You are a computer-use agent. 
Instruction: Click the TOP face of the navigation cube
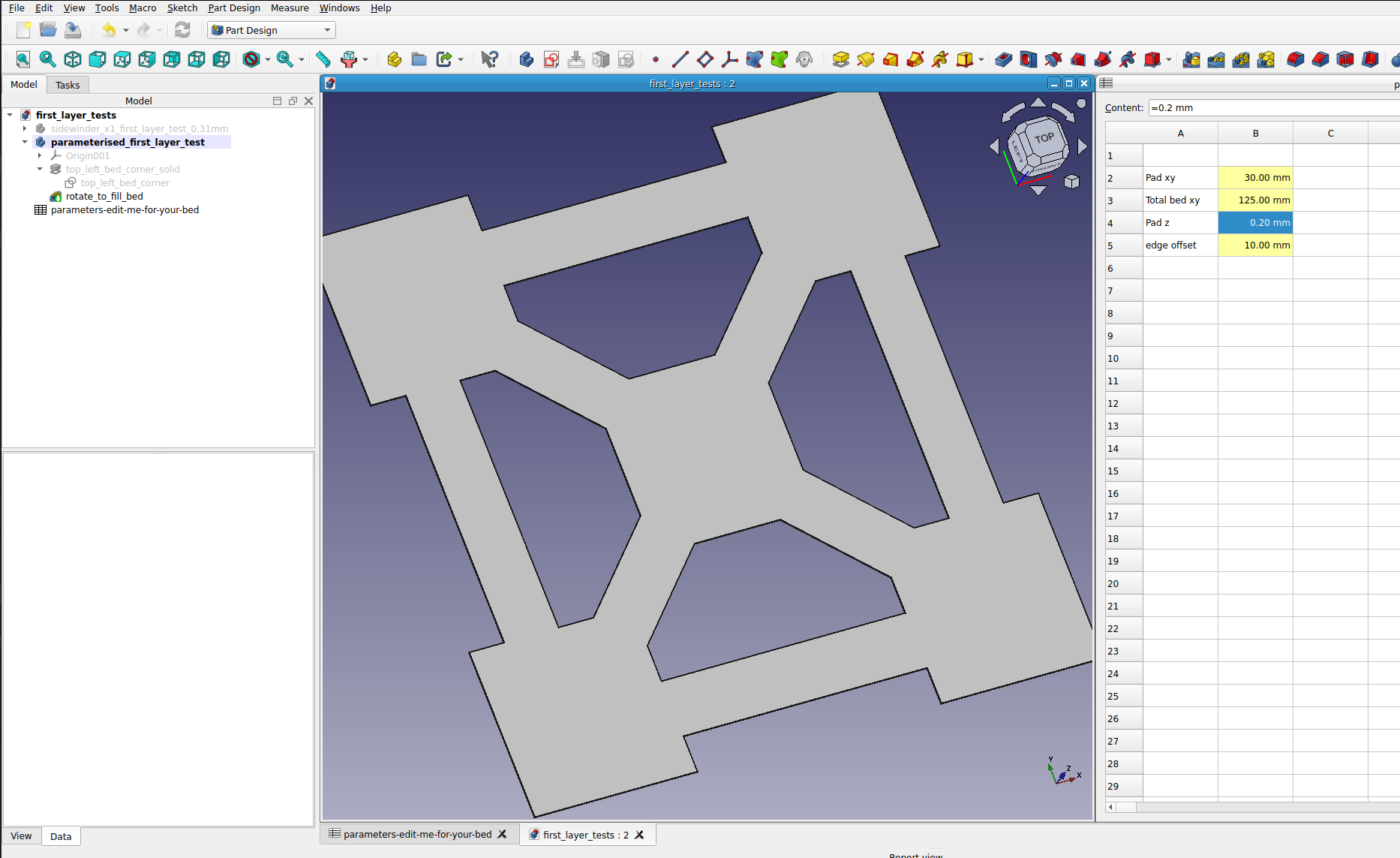(1044, 138)
